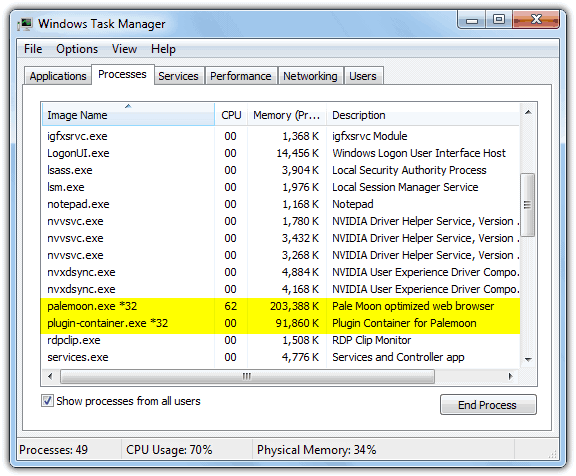576x476 pixels.
Task: Go to the Networking tab
Action: (x=310, y=76)
